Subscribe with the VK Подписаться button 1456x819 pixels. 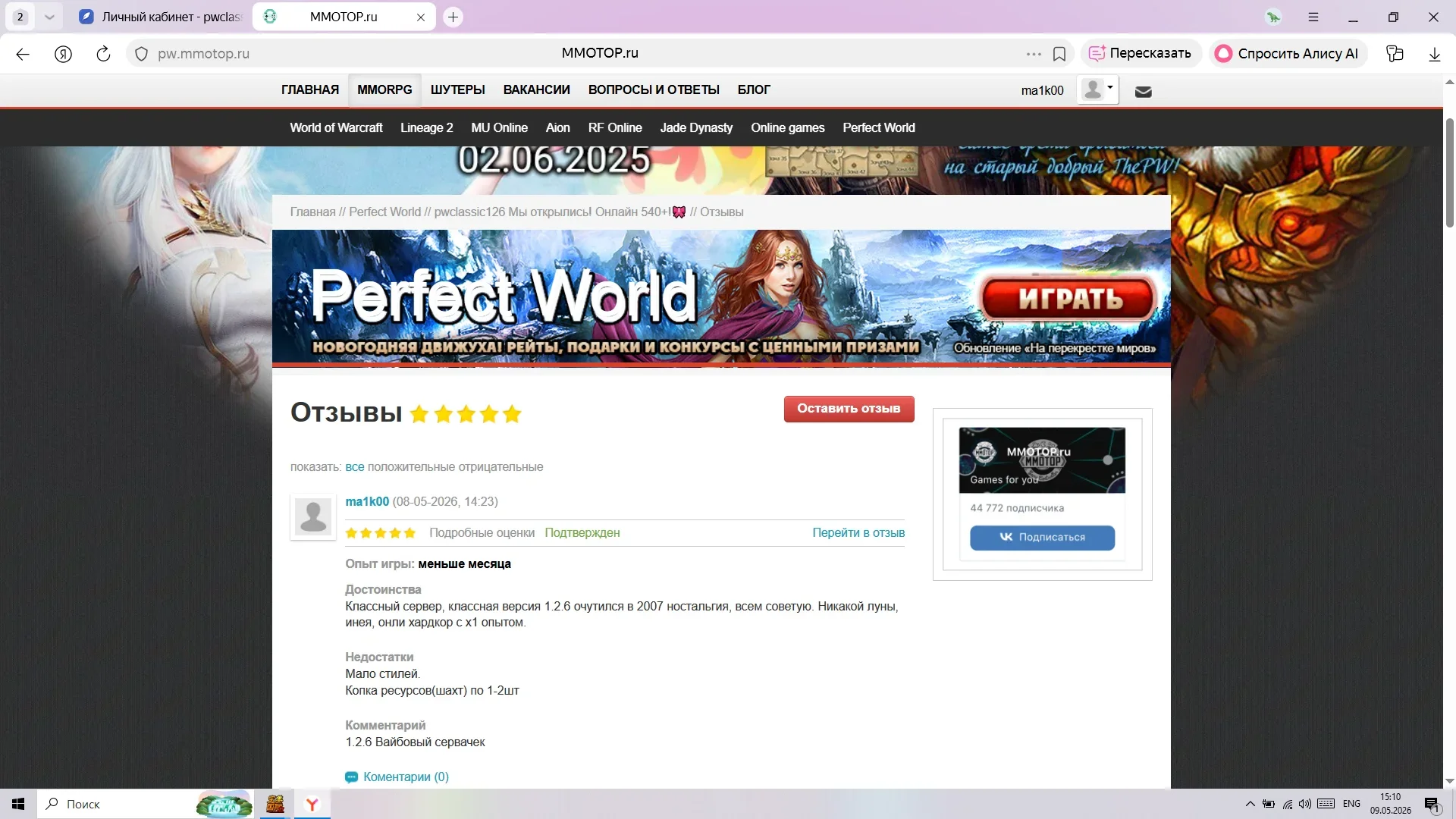pyautogui.click(x=1042, y=538)
